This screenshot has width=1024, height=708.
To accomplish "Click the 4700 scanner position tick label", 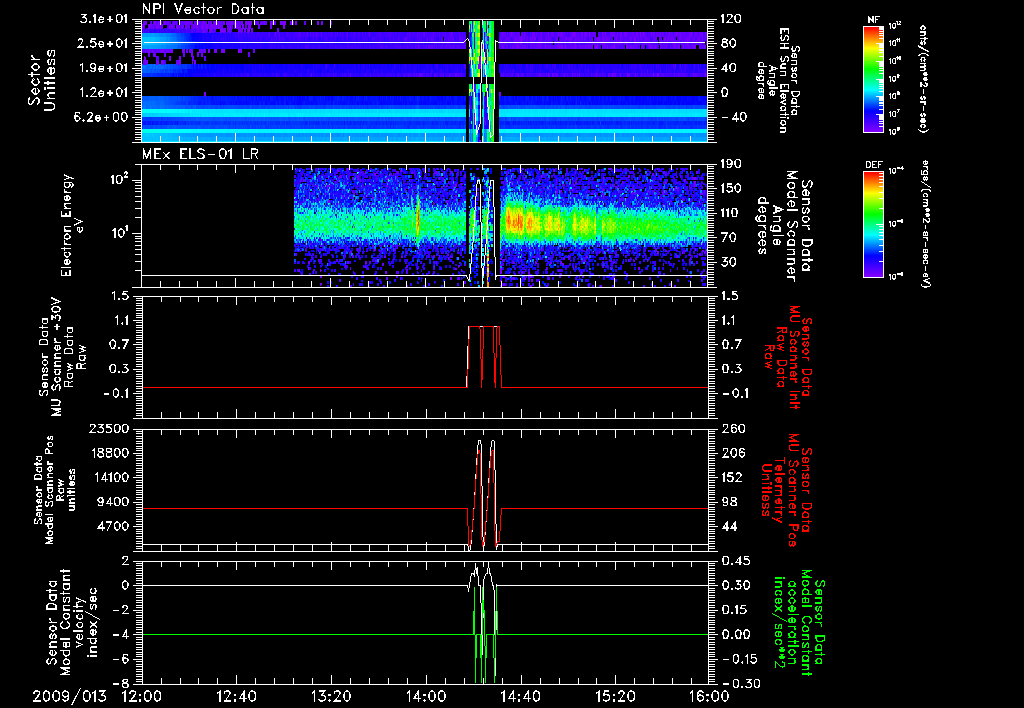I will (114, 526).
